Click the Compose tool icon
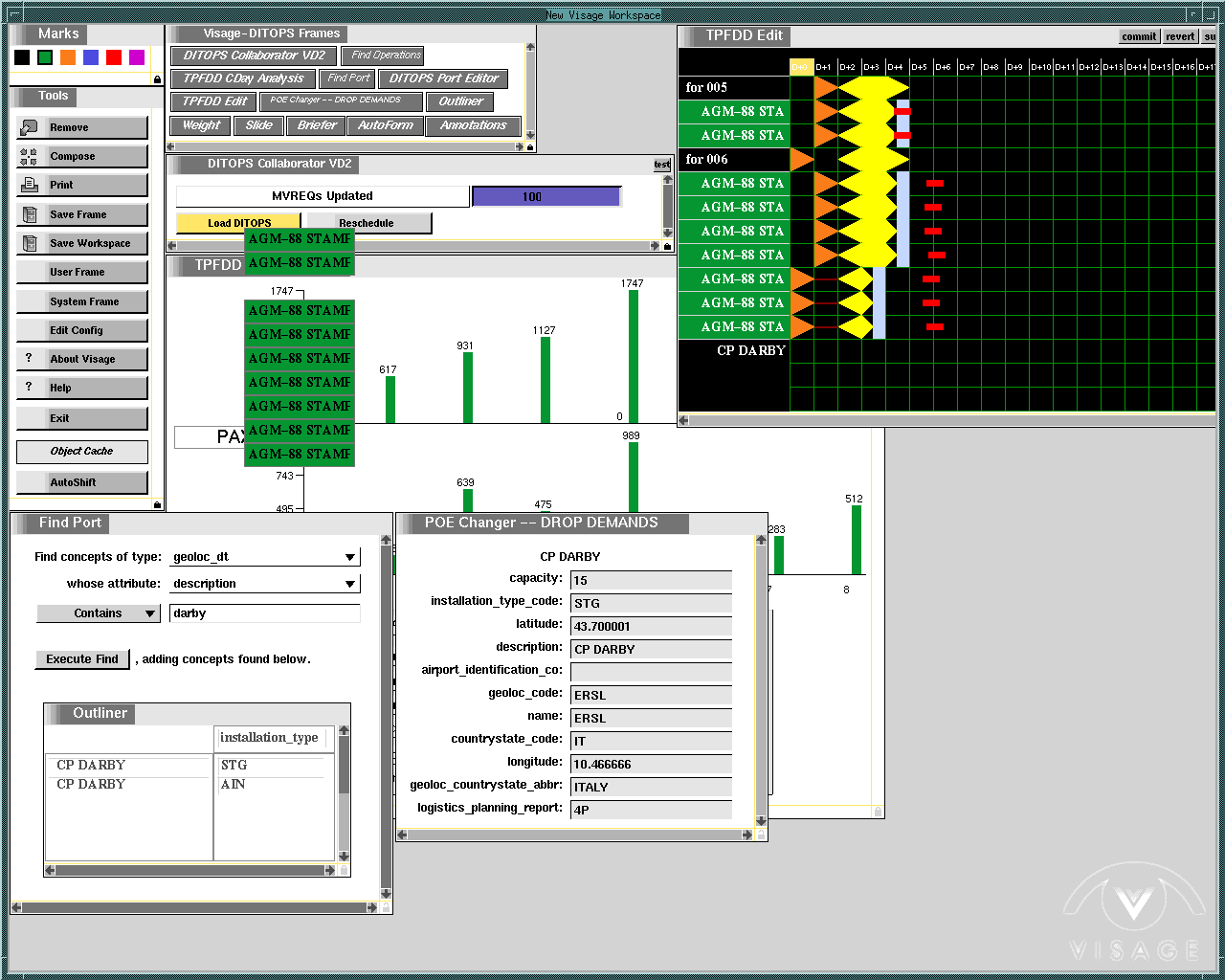The image size is (1225, 980). pyautogui.click(x=29, y=157)
